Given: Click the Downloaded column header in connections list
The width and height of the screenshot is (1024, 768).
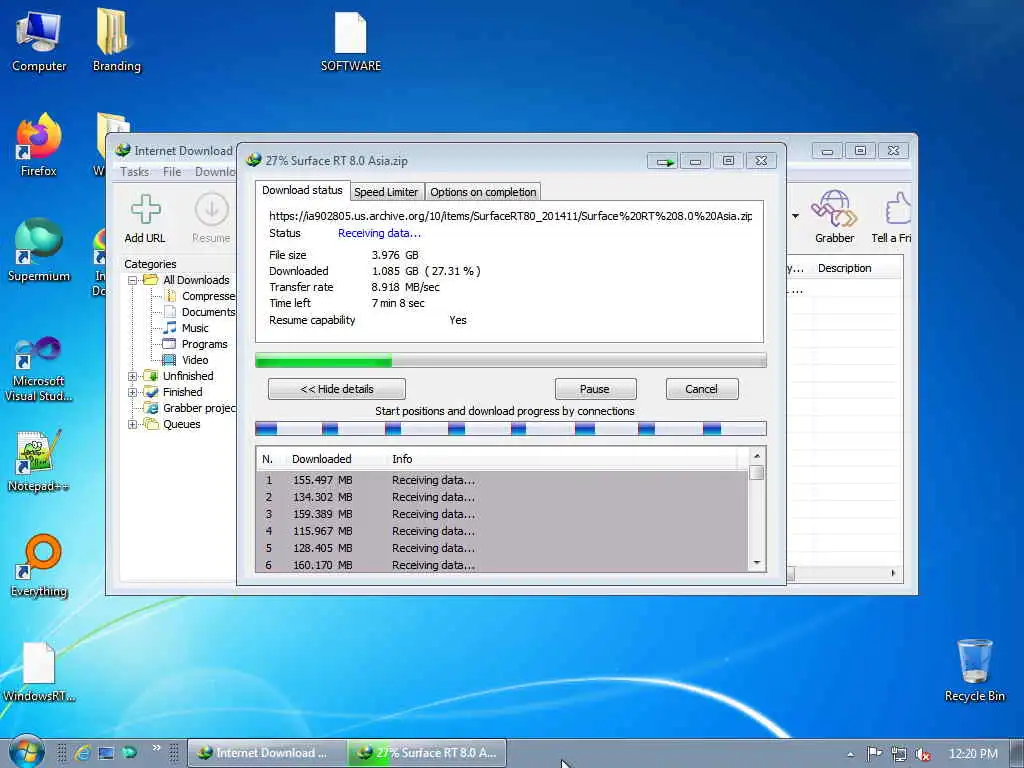Looking at the screenshot, I should coord(321,459).
